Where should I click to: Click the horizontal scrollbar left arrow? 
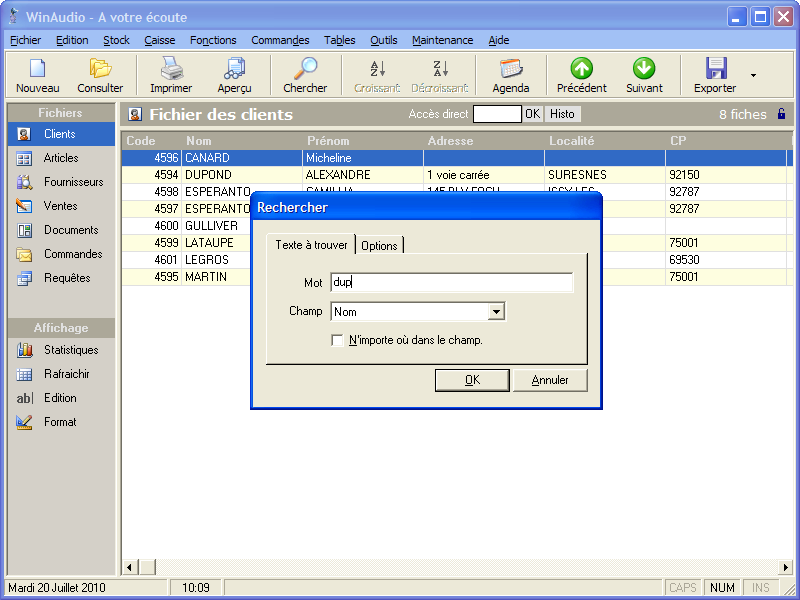[130, 568]
